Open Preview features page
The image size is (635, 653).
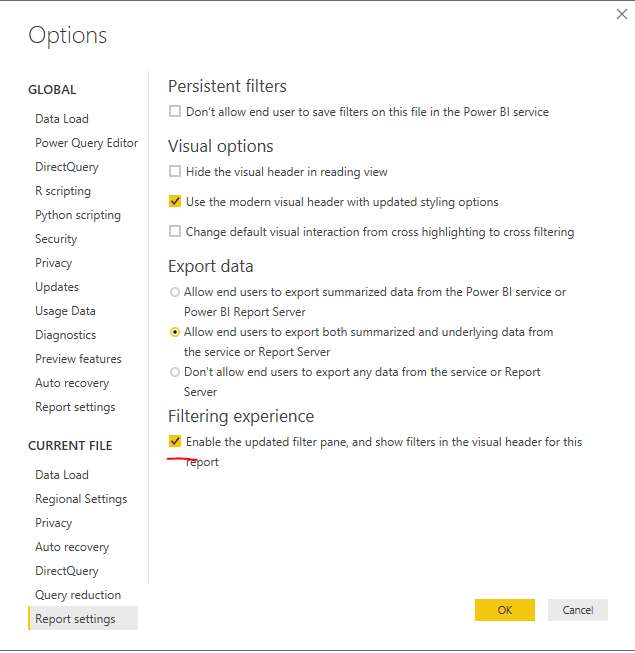78,359
